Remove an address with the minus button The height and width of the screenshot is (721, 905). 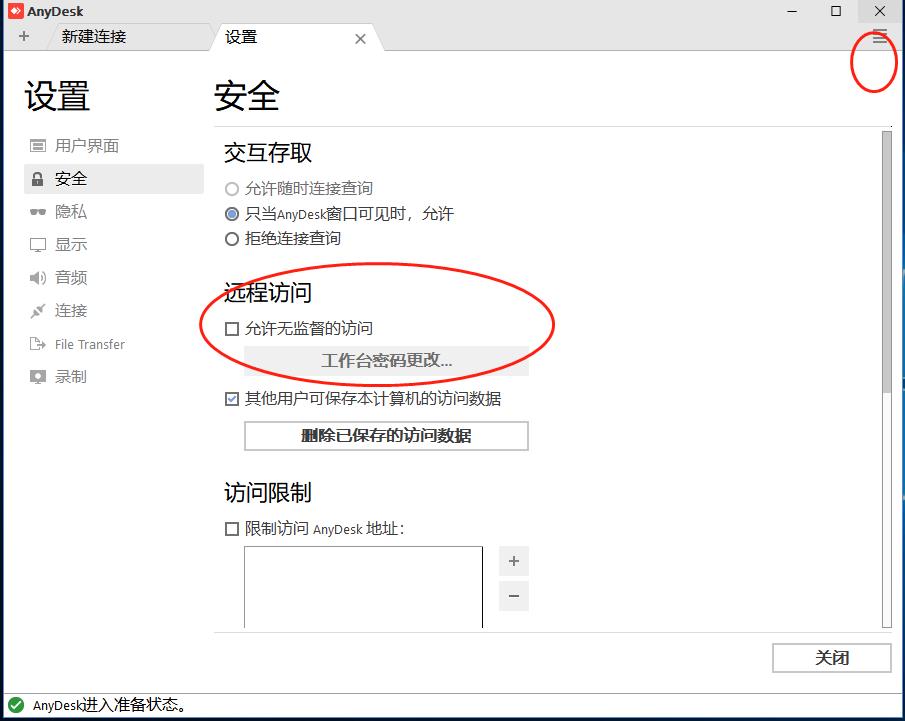point(514,596)
